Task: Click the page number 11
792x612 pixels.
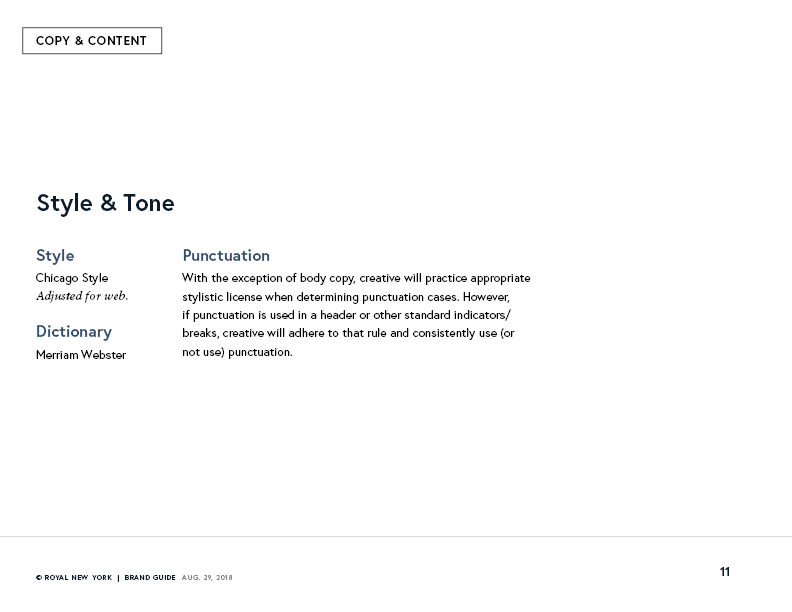Action: 725,572
